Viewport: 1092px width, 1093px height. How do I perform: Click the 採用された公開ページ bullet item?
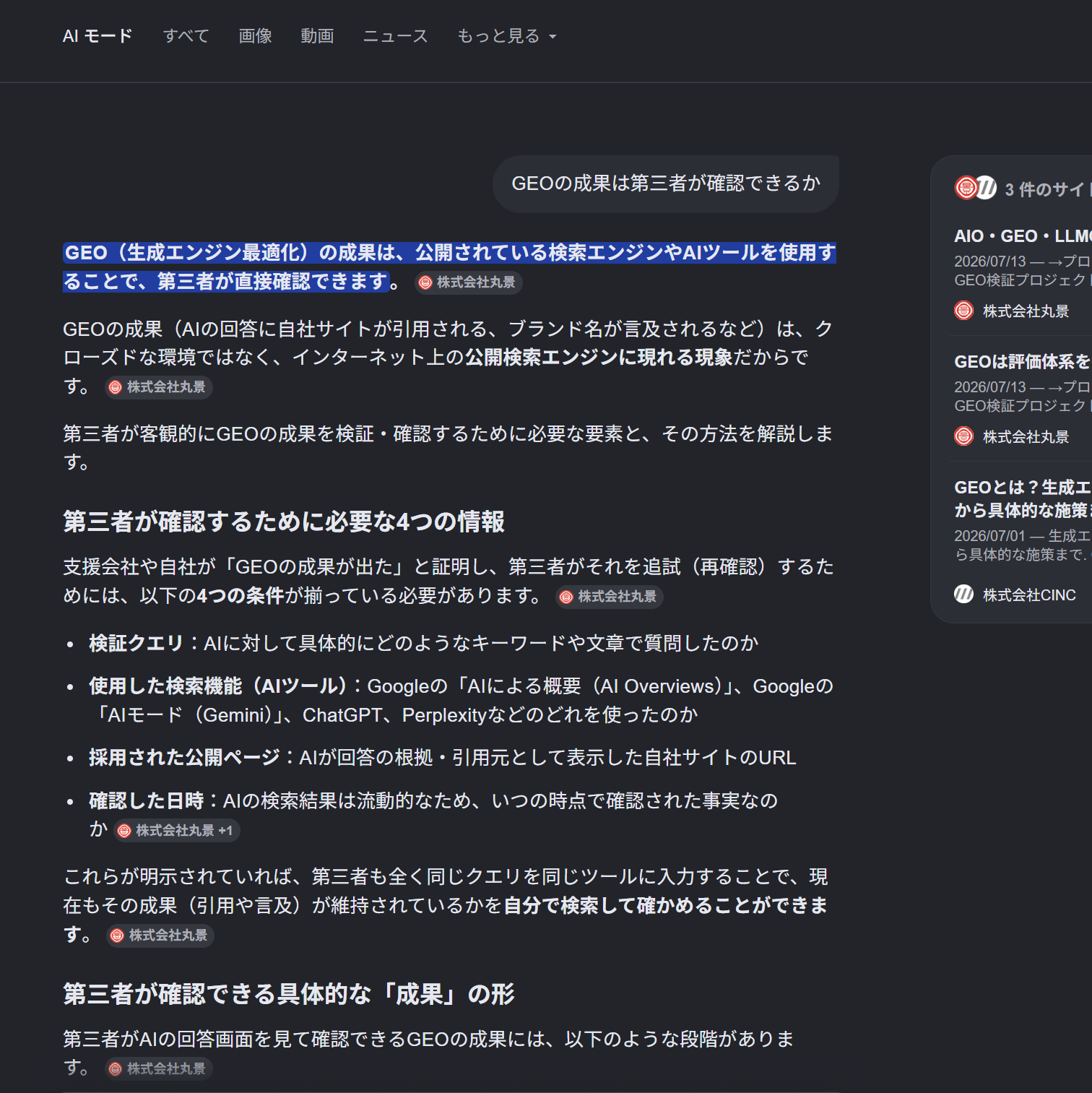click(442, 757)
